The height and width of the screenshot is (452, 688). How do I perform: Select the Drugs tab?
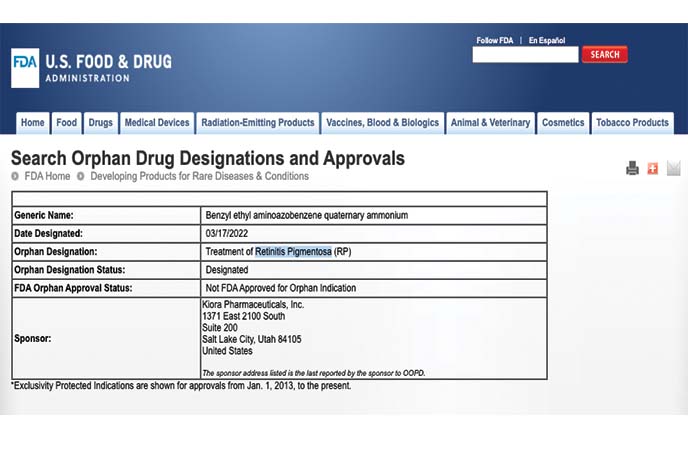point(100,123)
